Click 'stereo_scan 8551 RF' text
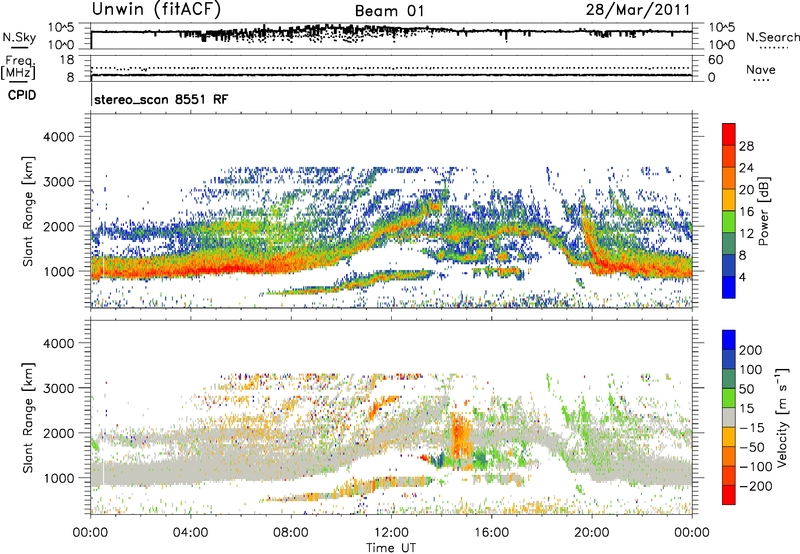The width and height of the screenshot is (800, 554). tap(161, 99)
